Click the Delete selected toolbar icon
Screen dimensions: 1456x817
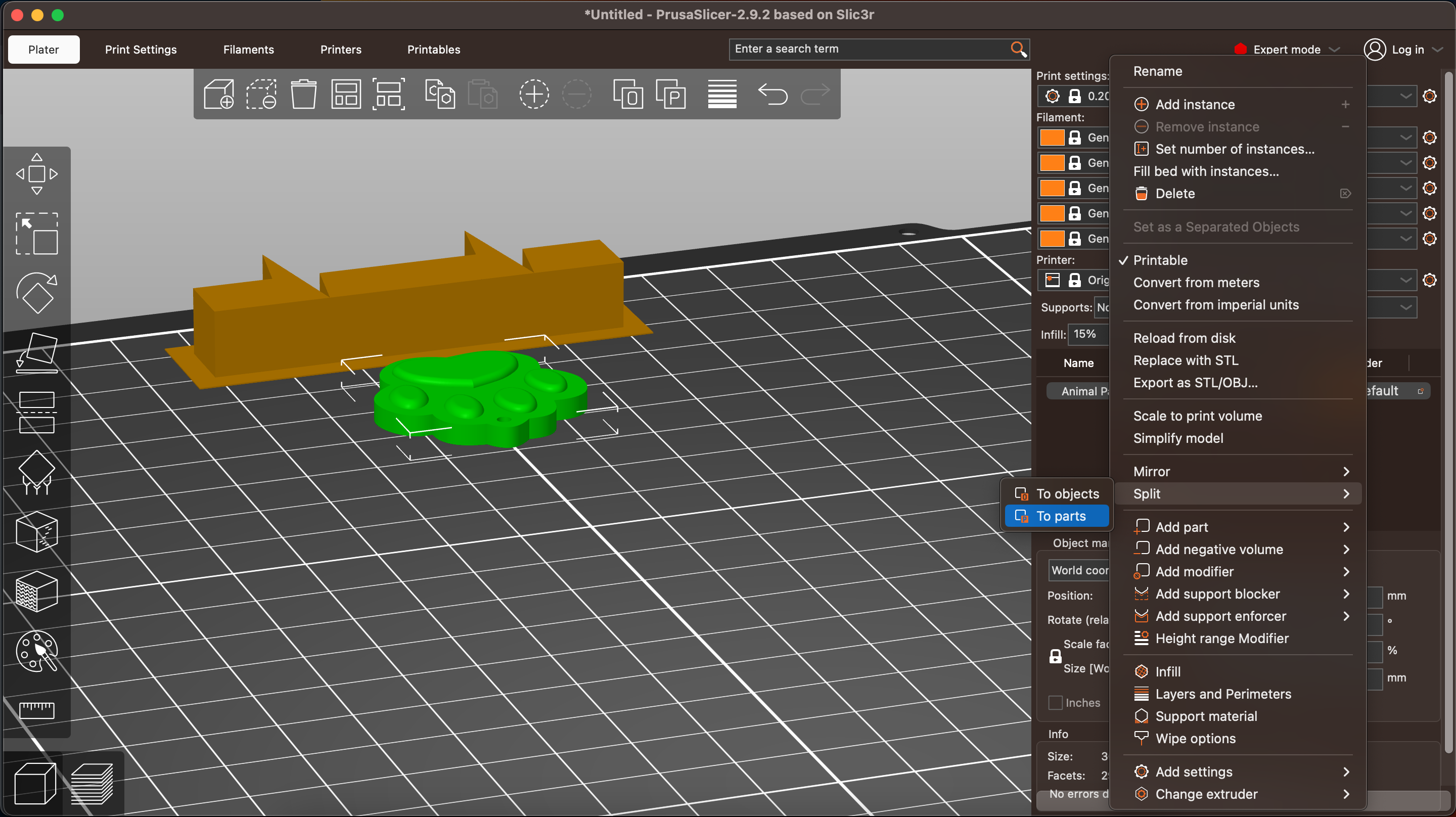click(x=261, y=94)
